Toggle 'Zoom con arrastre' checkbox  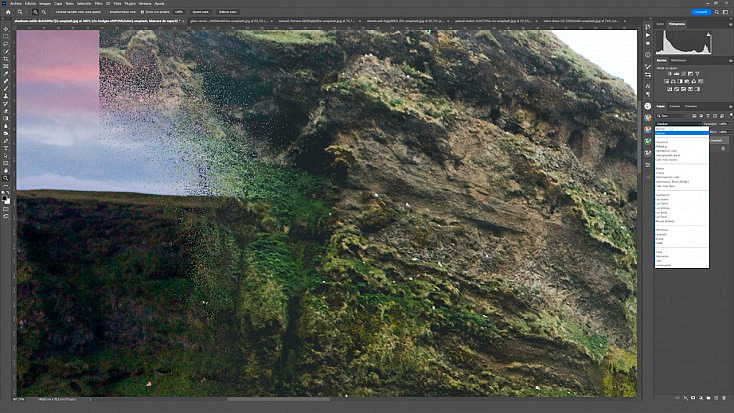click(x=142, y=12)
